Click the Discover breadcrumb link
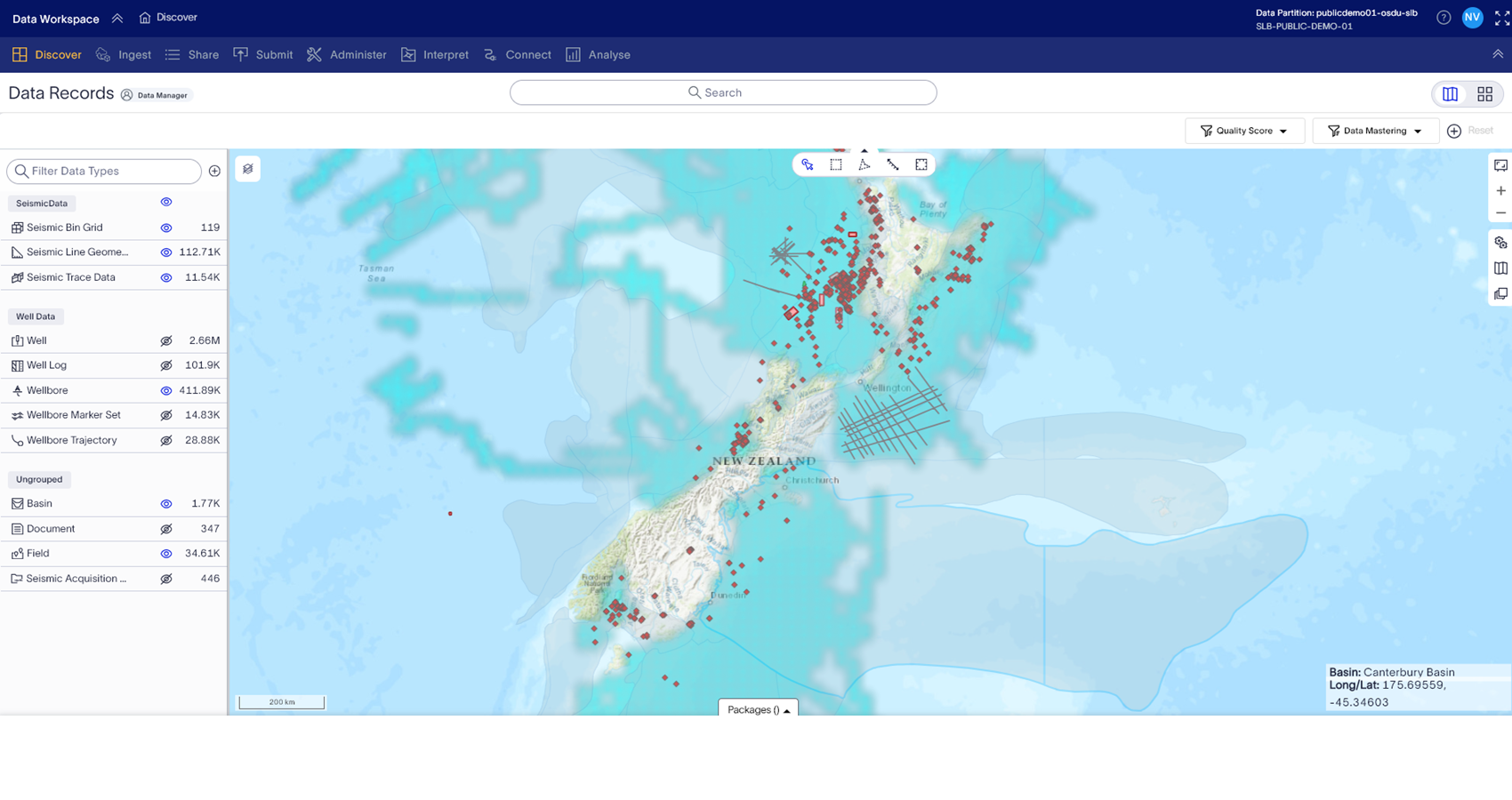This screenshot has height=800, width=1512. click(169, 18)
